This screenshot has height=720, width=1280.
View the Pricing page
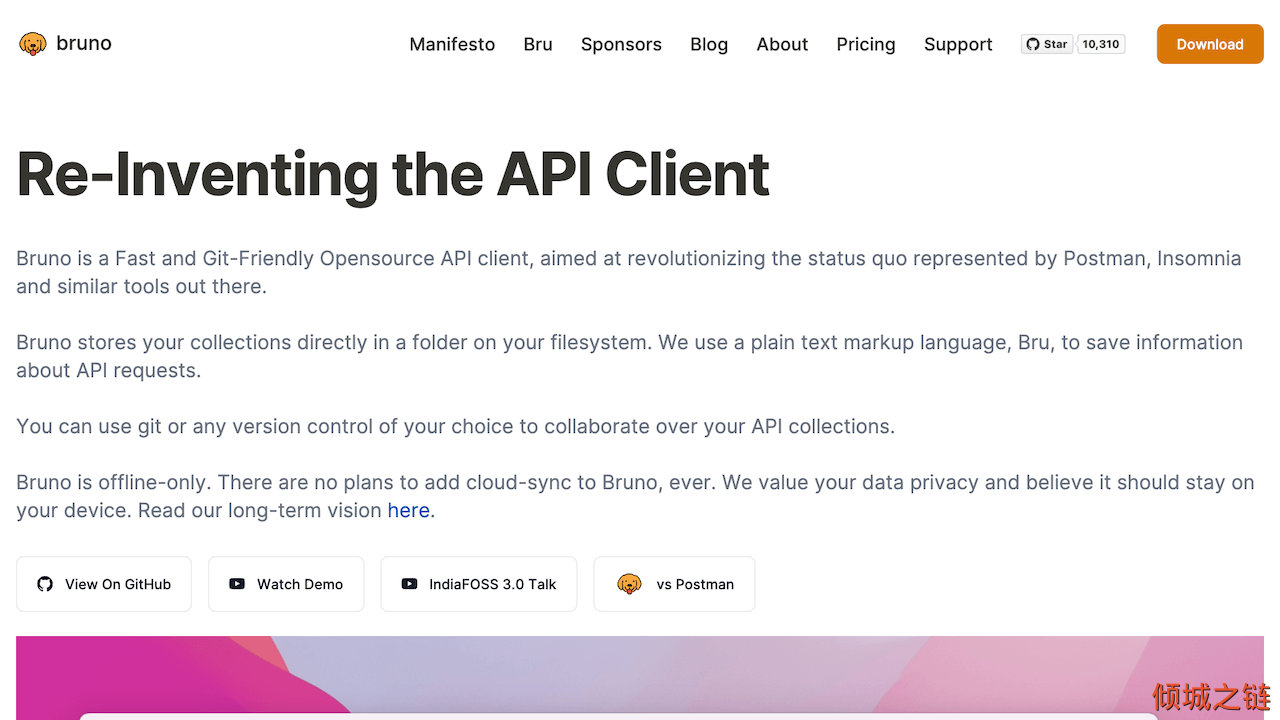[866, 44]
